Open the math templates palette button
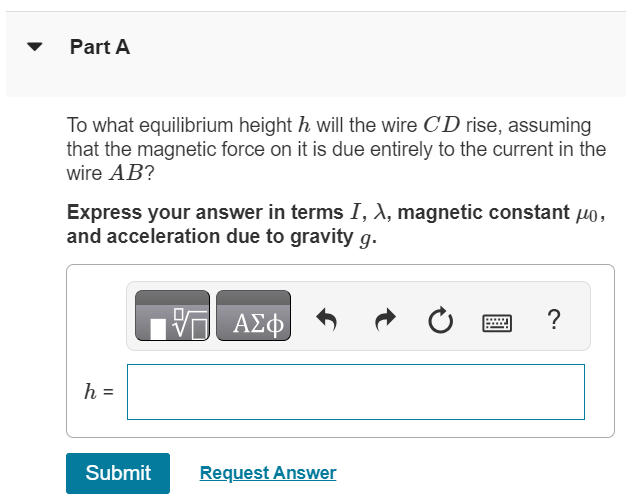 click(x=172, y=315)
